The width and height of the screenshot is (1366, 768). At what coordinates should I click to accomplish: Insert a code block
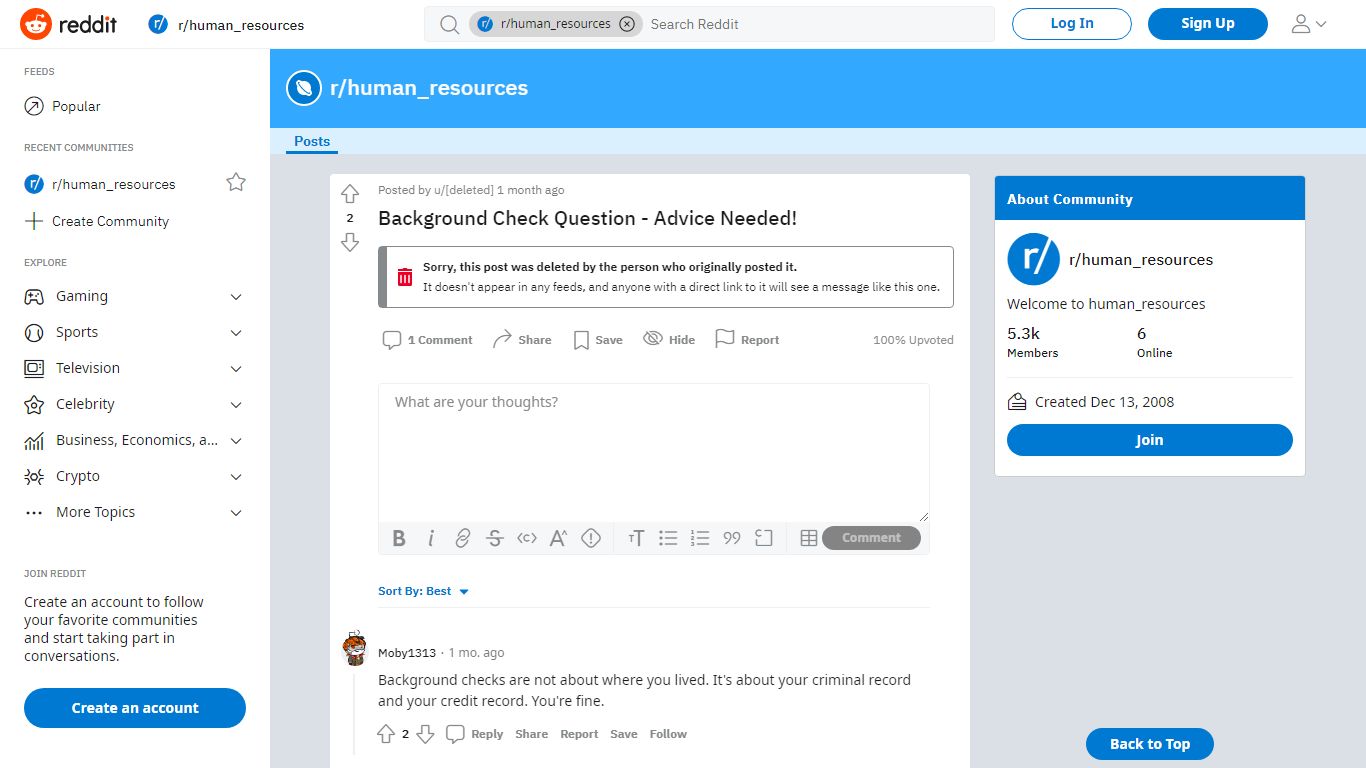pyautogui.click(x=764, y=538)
